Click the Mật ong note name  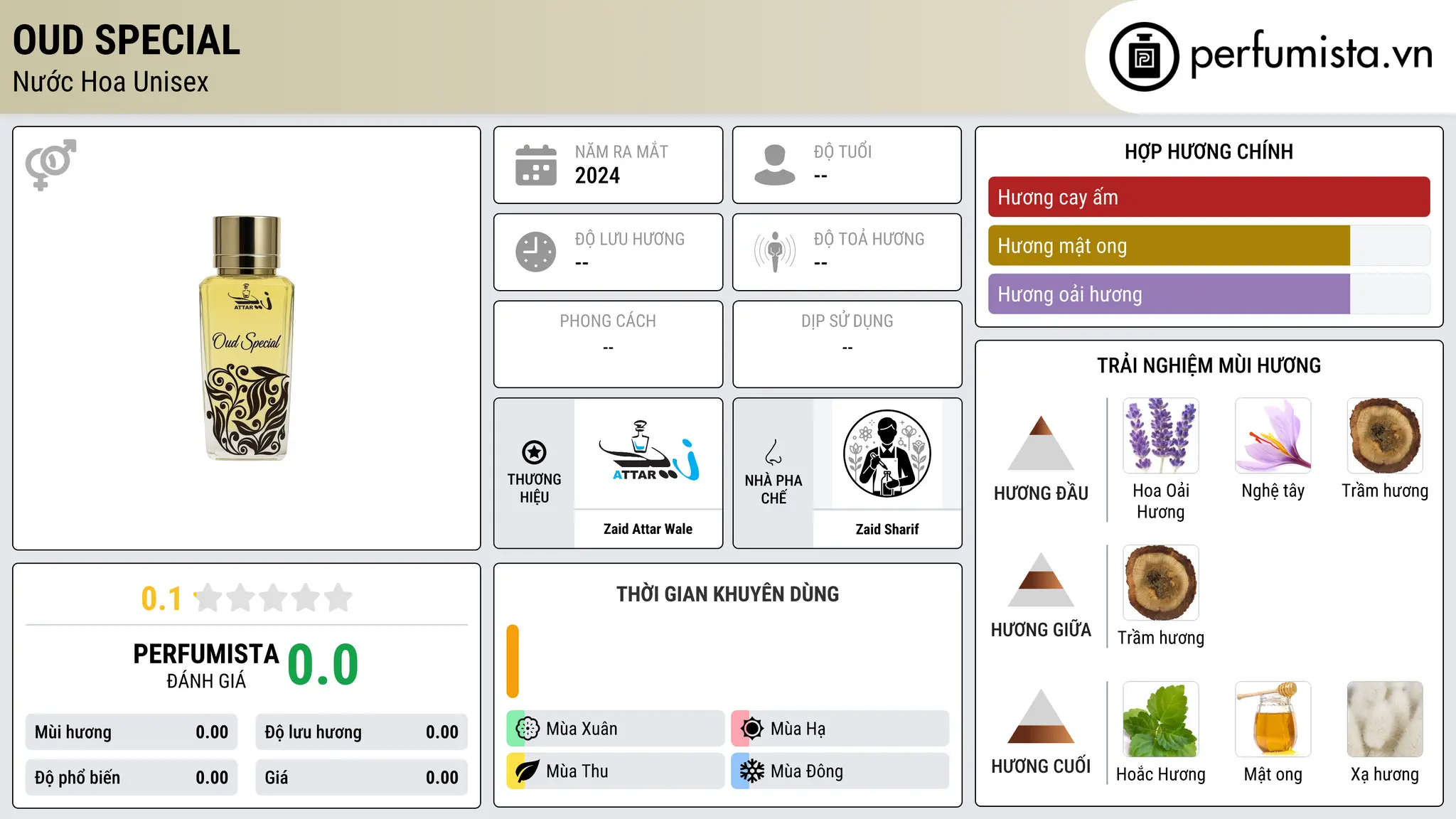pyautogui.click(x=1273, y=774)
